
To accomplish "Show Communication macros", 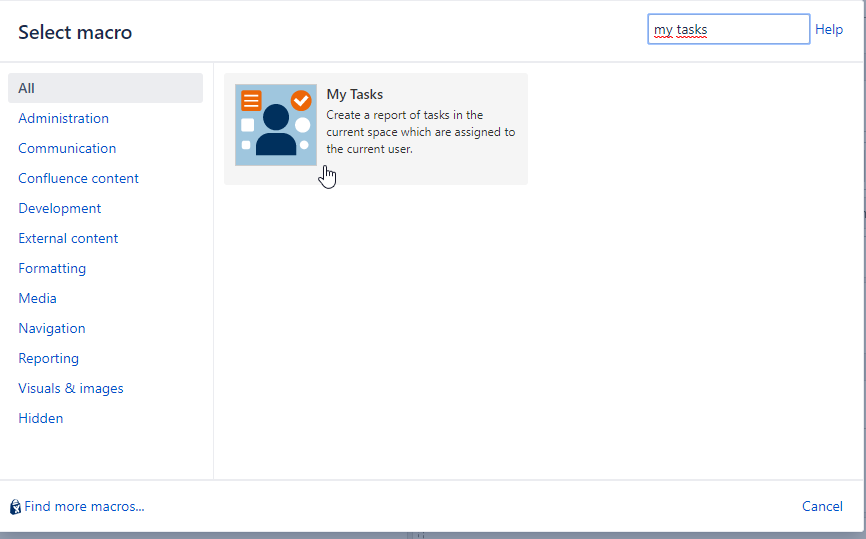I will pyautogui.click(x=67, y=148).
